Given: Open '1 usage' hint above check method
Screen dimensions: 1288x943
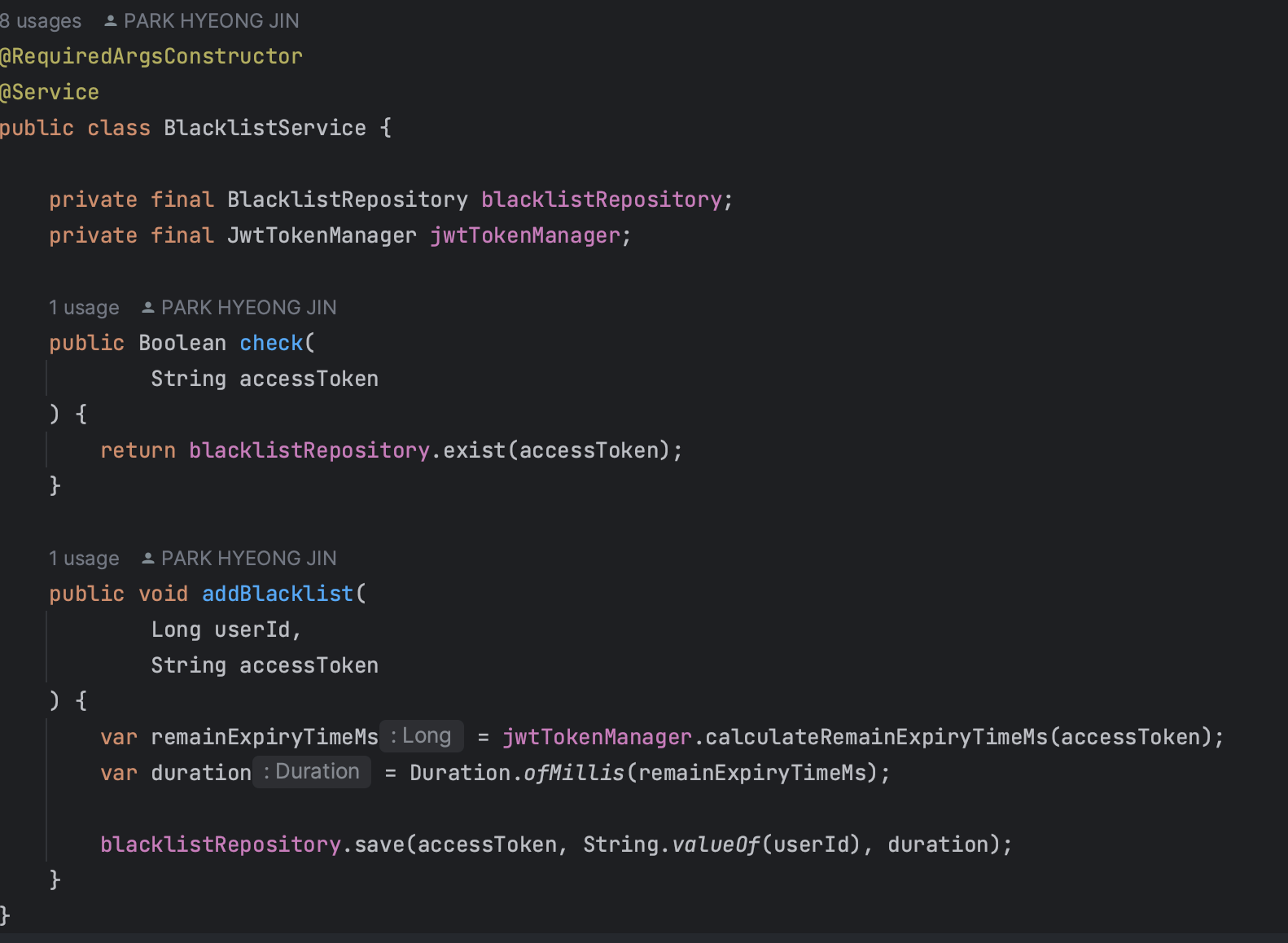Looking at the screenshot, I should tap(84, 308).
